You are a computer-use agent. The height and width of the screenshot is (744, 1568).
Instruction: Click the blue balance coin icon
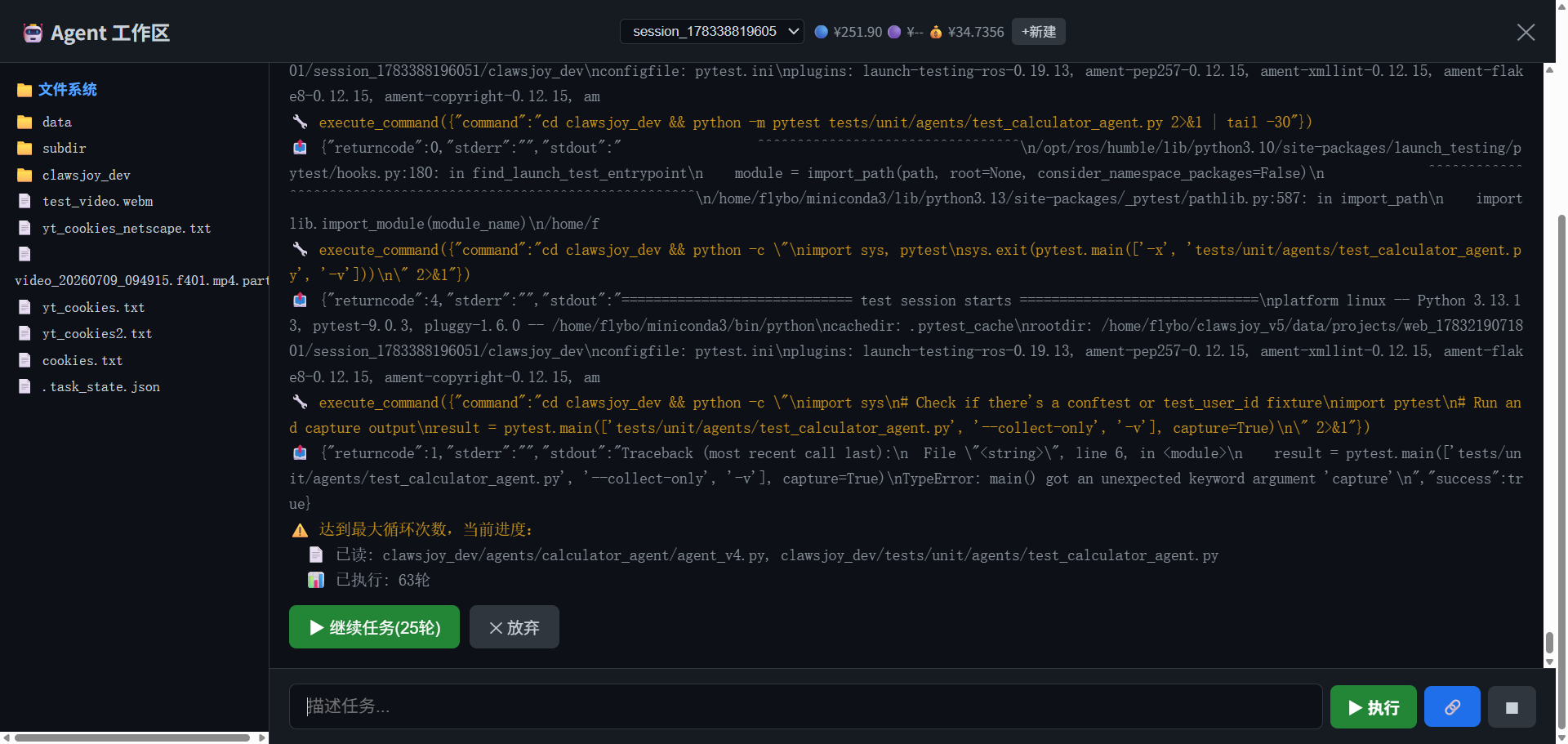(x=822, y=32)
